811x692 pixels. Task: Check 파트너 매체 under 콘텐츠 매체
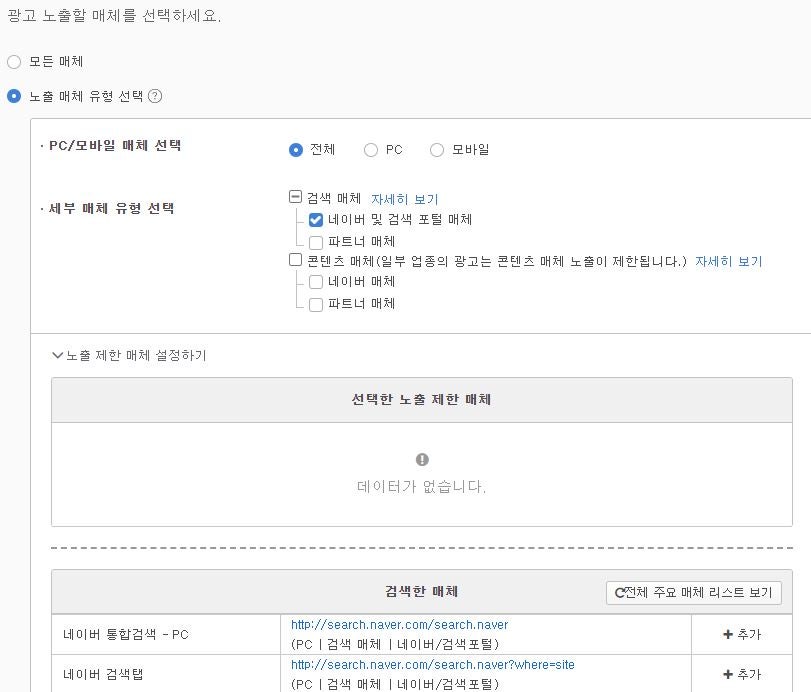(x=316, y=305)
